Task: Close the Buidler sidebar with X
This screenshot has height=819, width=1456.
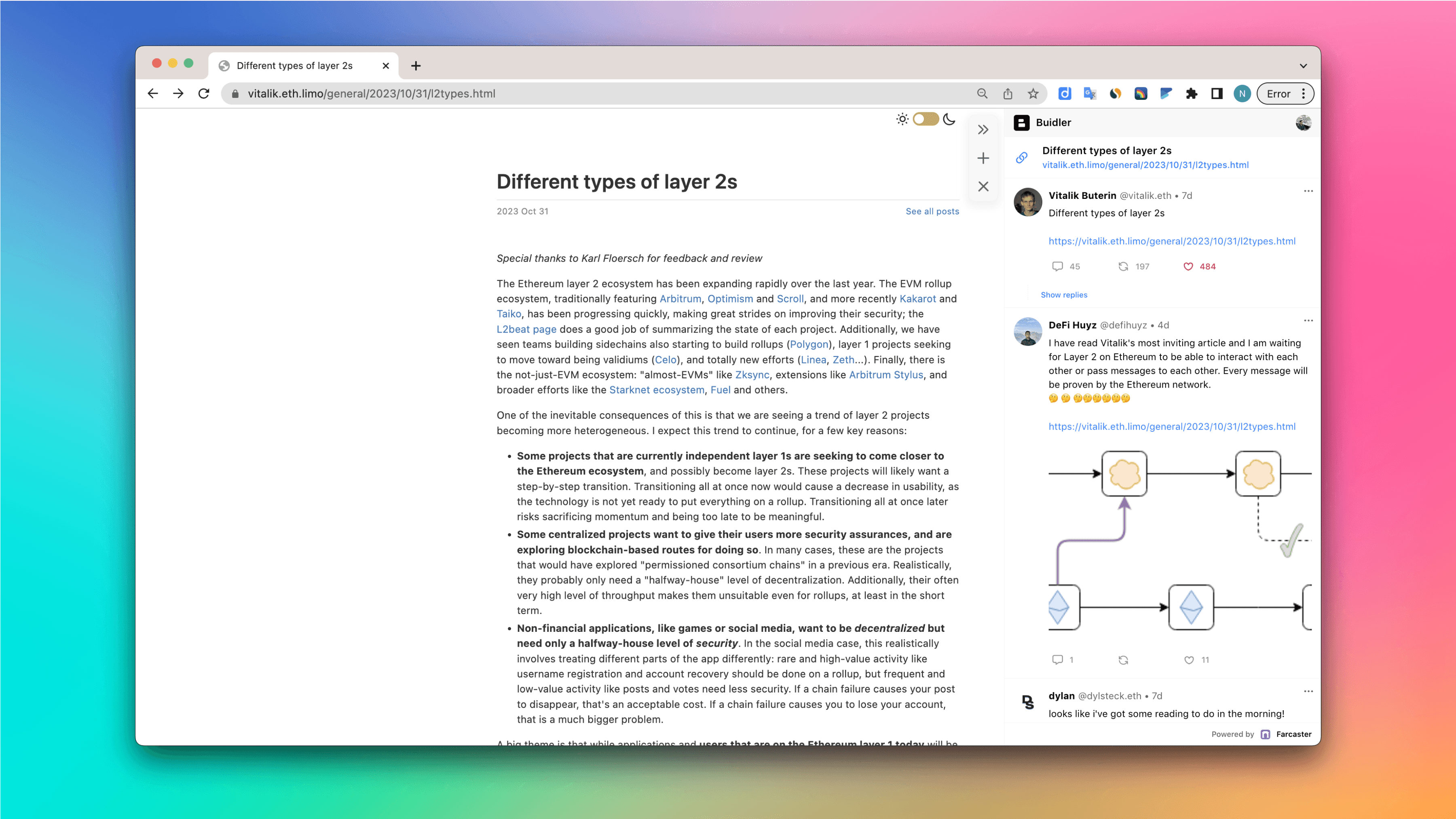Action: click(983, 186)
